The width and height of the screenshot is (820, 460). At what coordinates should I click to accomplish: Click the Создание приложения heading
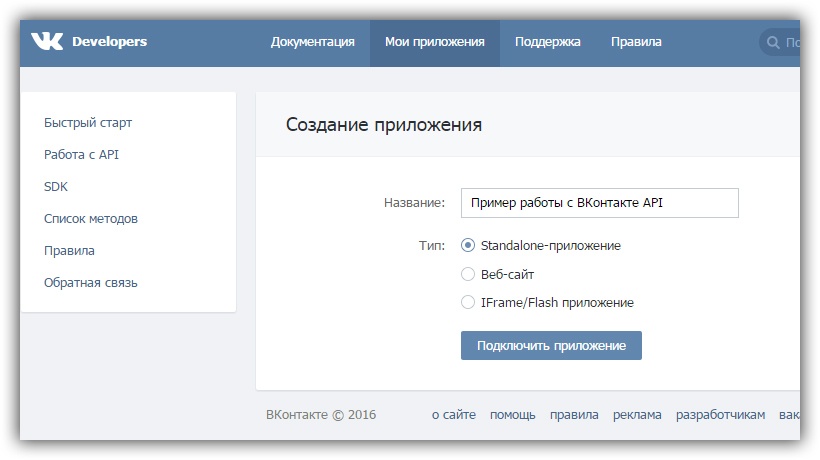click(x=384, y=125)
